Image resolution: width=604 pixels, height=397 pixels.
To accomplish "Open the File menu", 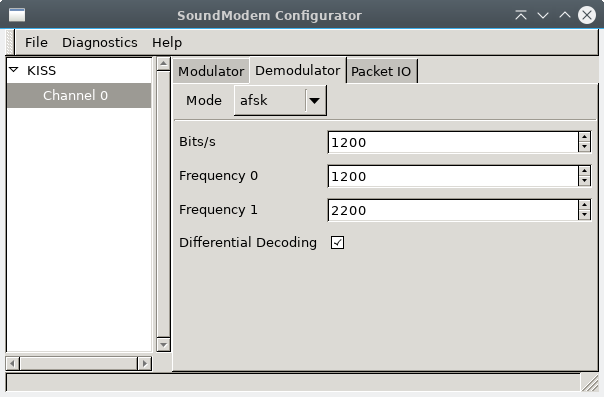I will click(36, 42).
